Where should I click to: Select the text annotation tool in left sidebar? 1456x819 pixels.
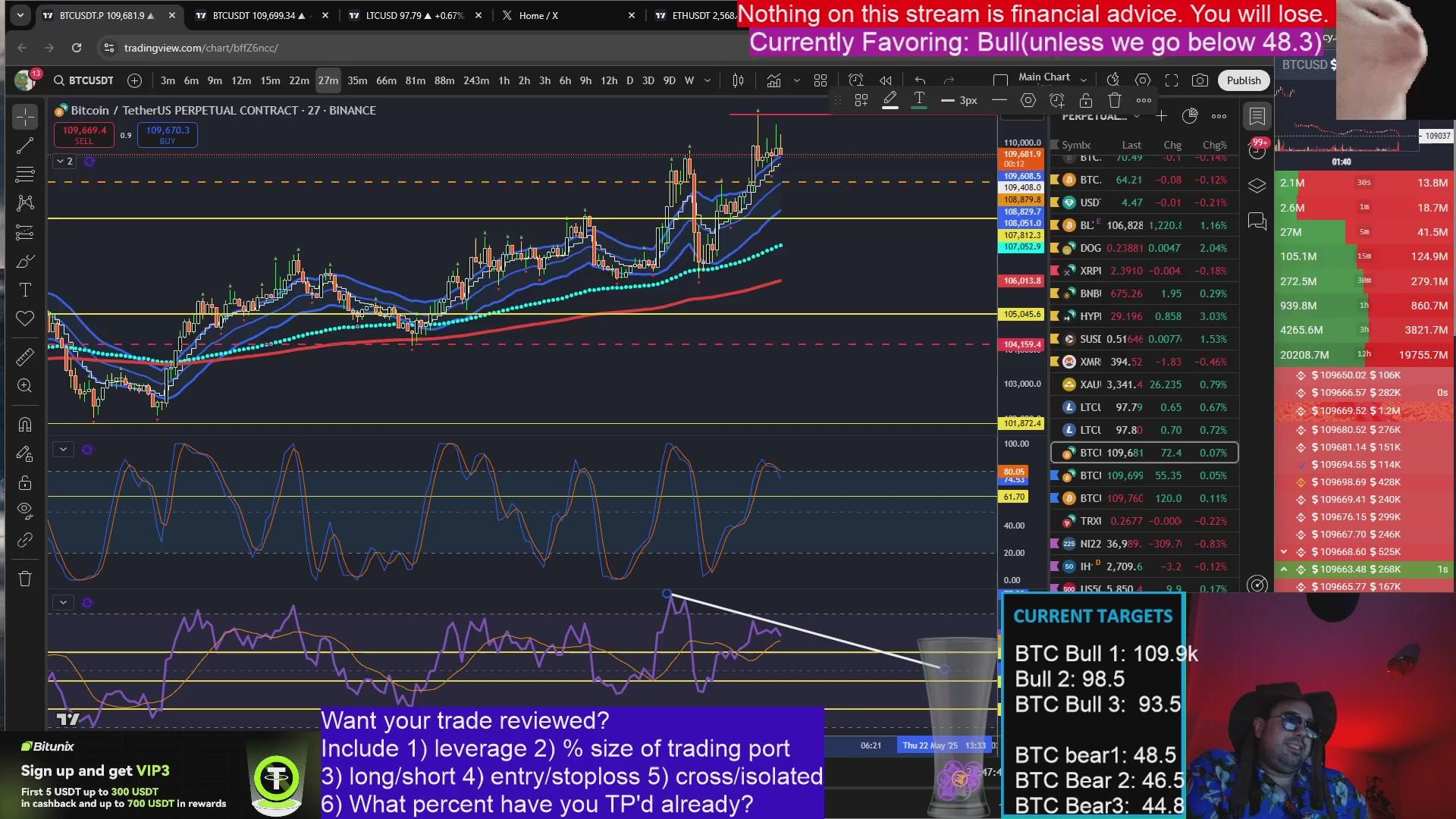click(x=25, y=290)
